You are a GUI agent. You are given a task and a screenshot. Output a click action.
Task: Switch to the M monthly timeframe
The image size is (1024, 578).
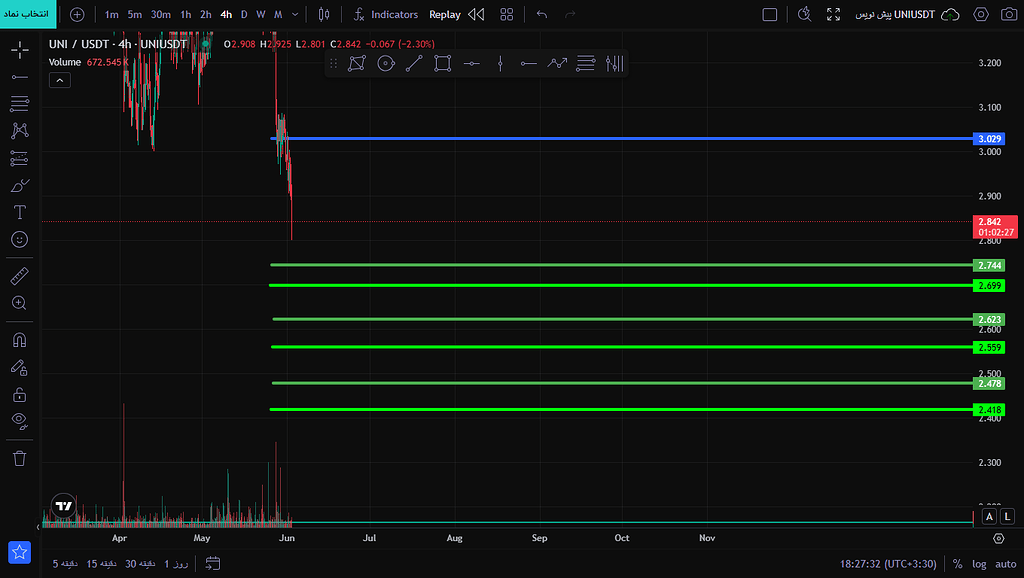pyautogui.click(x=278, y=14)
